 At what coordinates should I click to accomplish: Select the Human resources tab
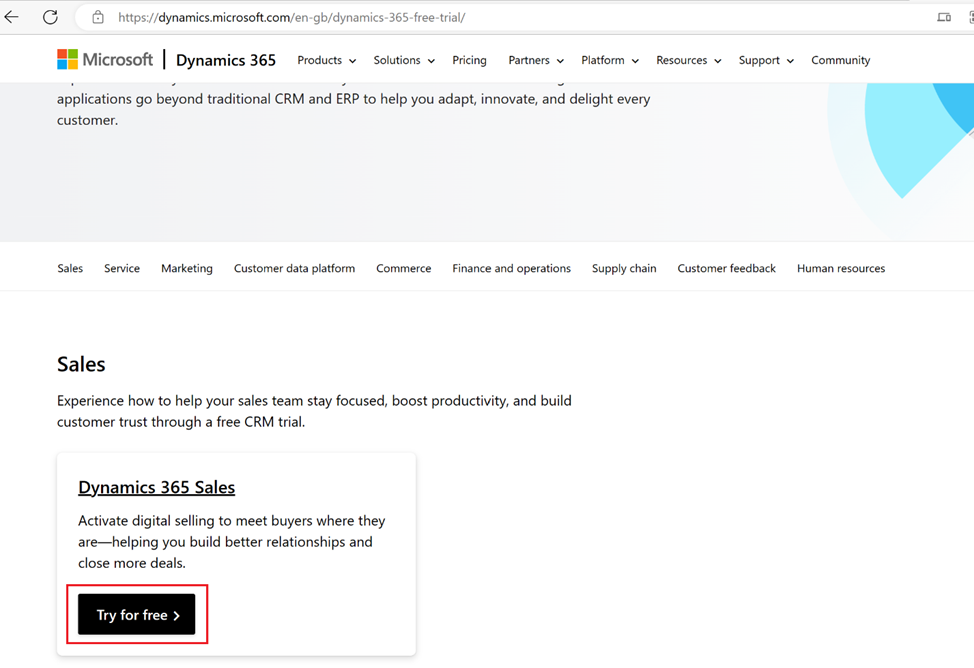pyautogui.click(x=841, y=268)
